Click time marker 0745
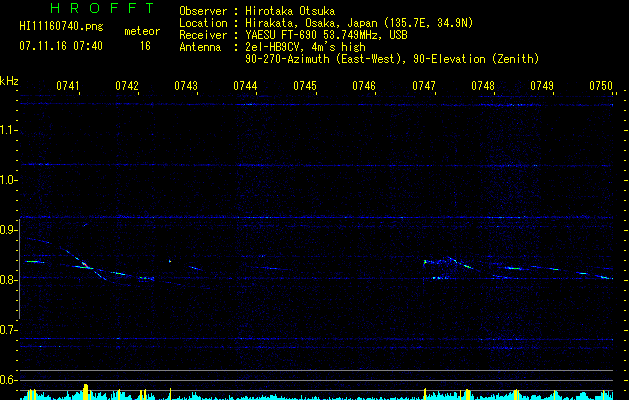Viewport: 629px width, 400px height. pos(305,86)
